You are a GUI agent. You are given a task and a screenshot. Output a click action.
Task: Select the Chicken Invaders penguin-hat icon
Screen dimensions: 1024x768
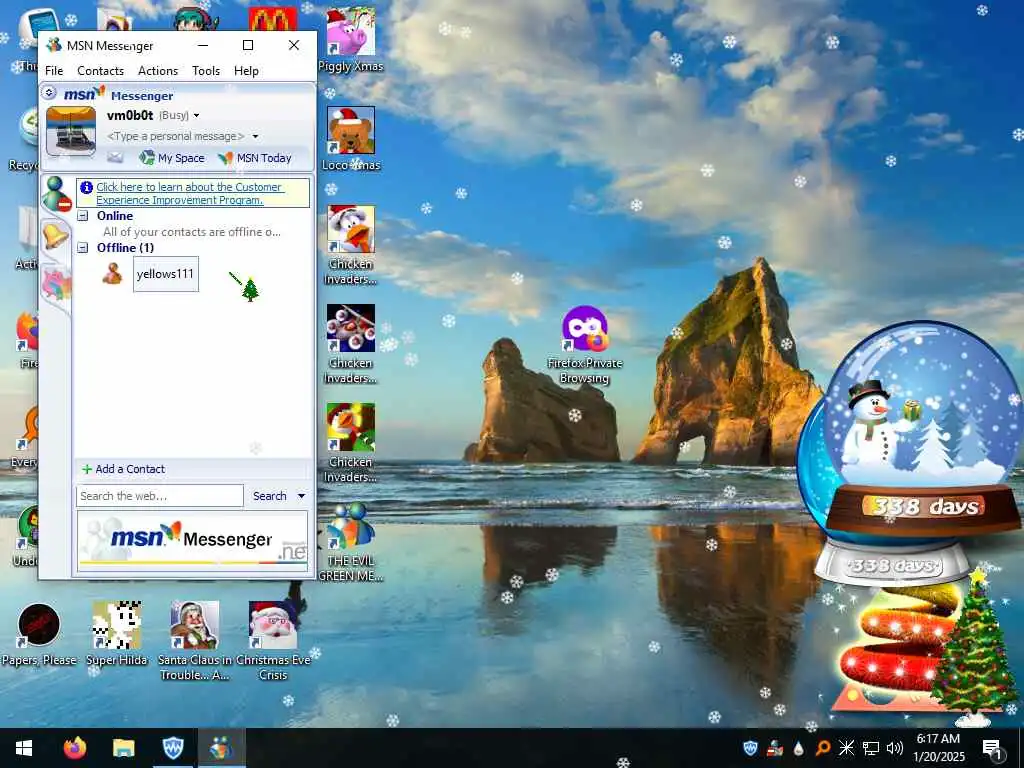[351, 245]
